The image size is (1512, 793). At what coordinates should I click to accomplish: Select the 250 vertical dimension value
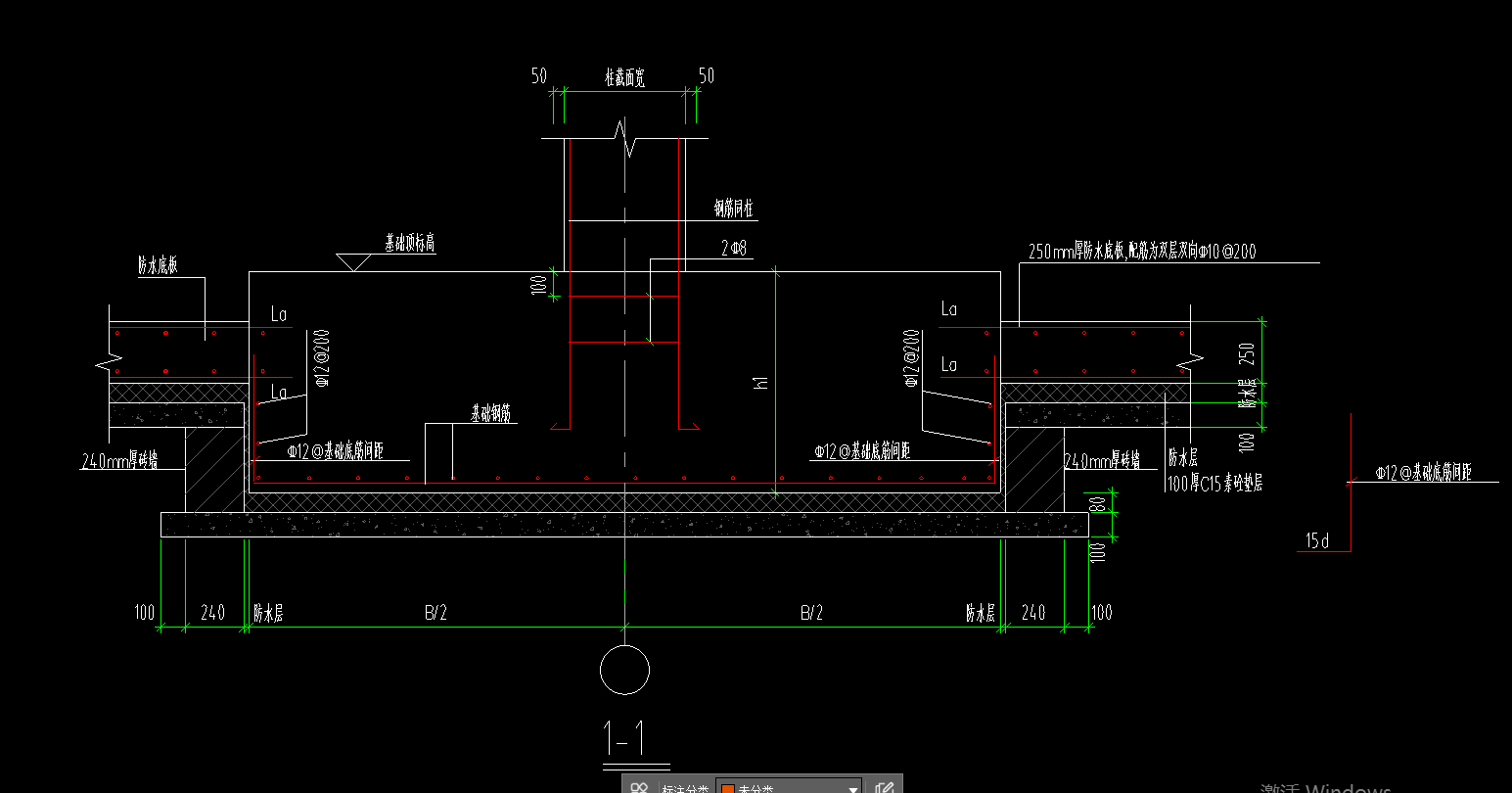point(1246,351)
